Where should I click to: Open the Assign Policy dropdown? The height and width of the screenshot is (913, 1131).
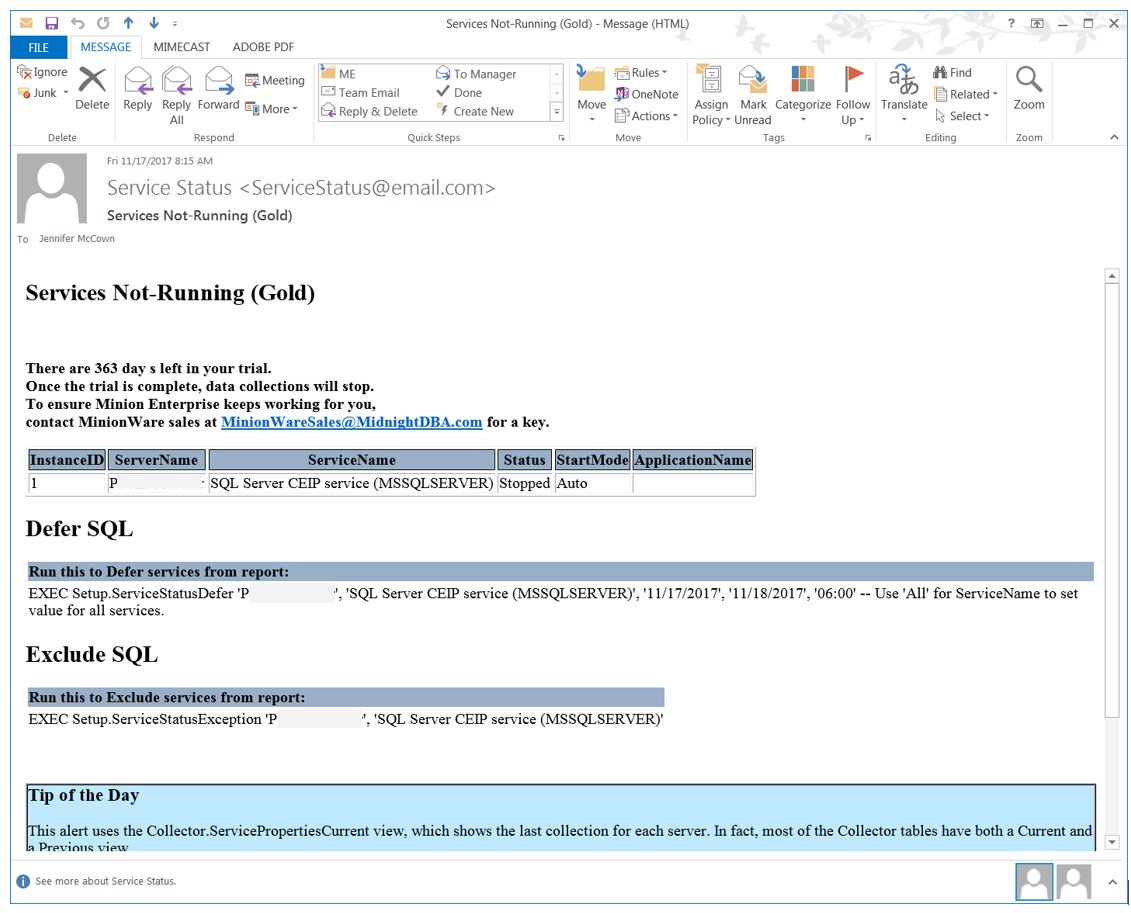[x=711, y=95]
